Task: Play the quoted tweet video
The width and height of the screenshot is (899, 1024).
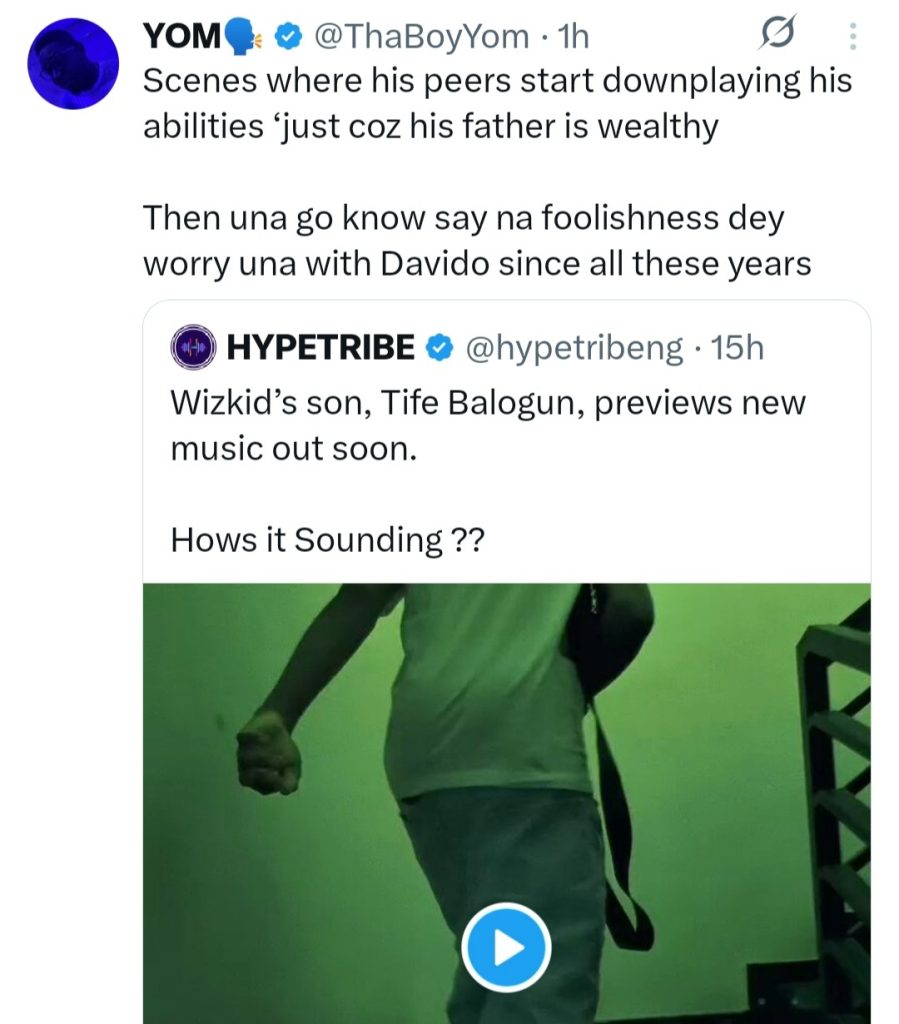Action: point(507,947)
